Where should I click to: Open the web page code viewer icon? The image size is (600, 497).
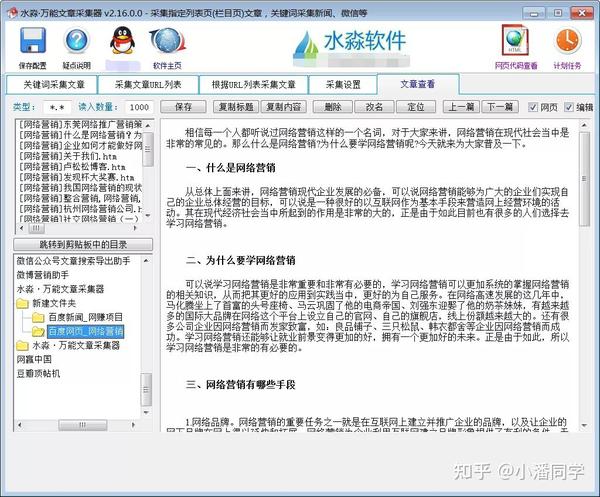coord(515,40)
